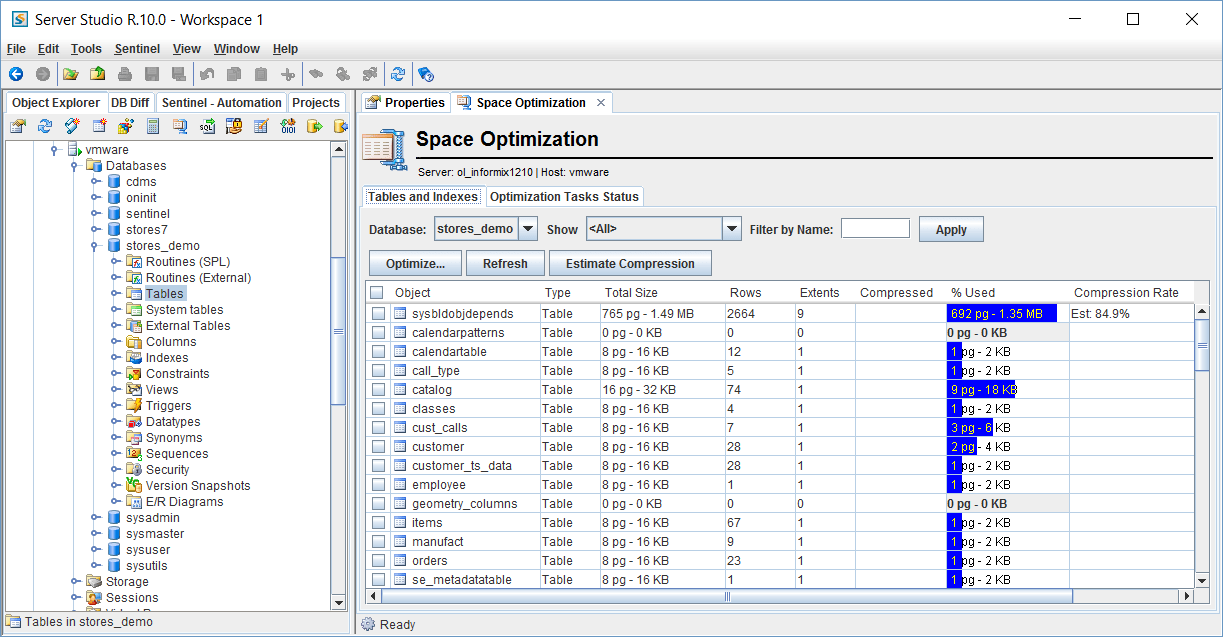1223x637 pixels.
Task: Click the blue usage bar for sysbldobjdepends
Action: click(1001, 314)
